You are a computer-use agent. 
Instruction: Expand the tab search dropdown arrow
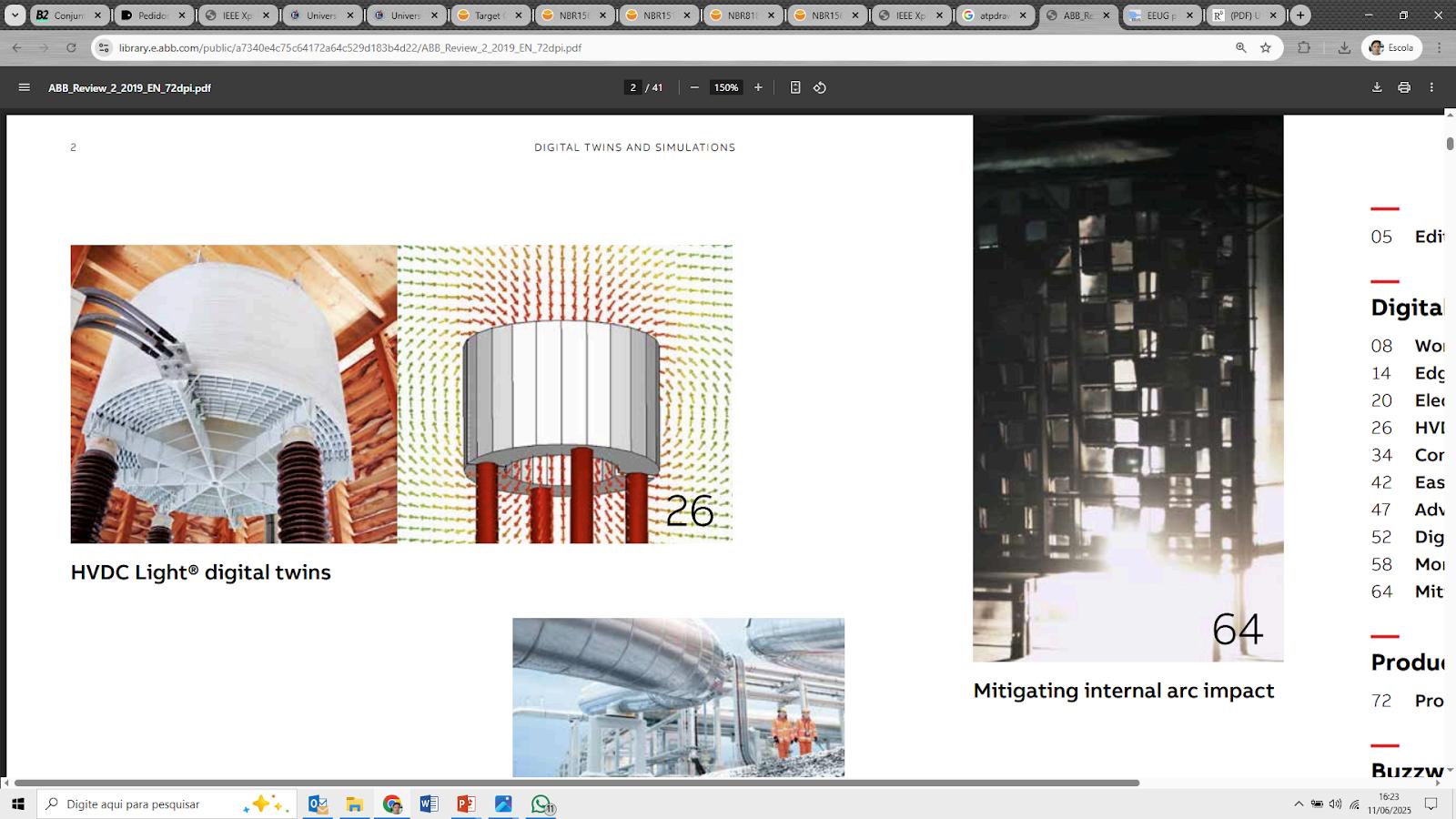point(15,15)
